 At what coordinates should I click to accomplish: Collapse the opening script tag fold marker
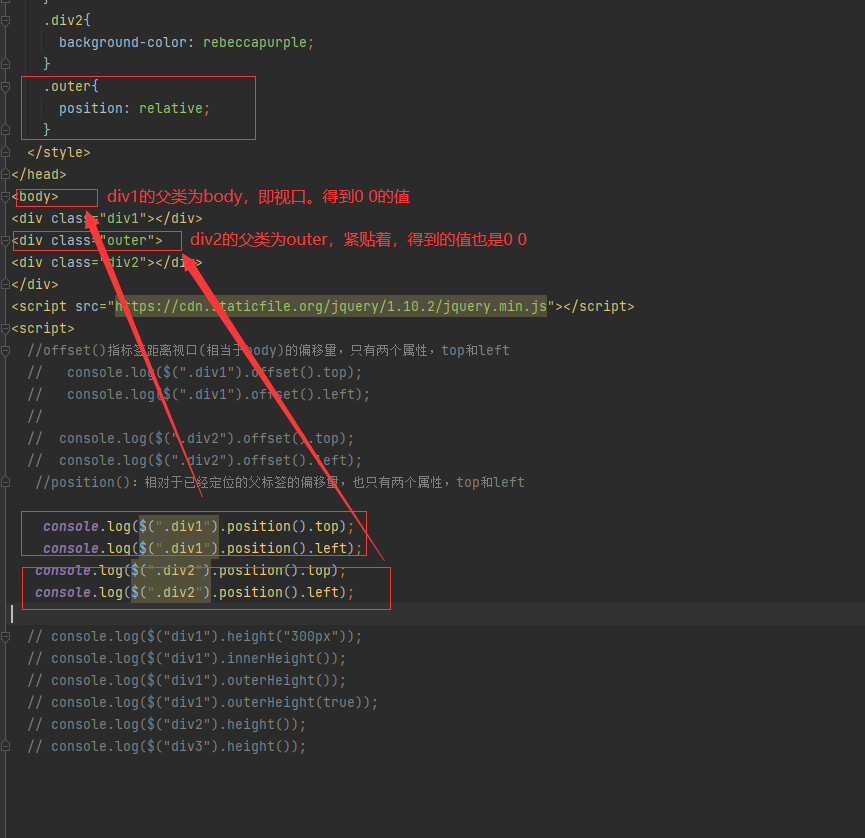[x=6, y=329]
